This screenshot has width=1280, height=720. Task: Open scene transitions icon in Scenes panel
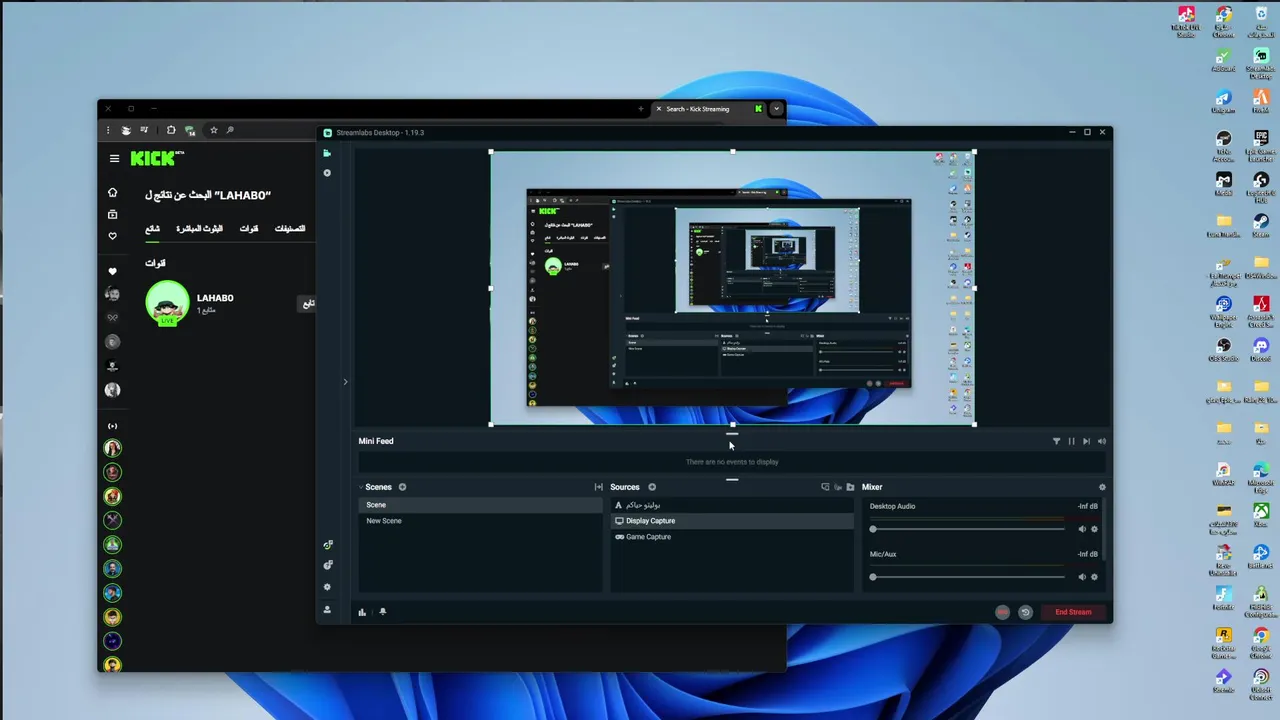coord(598,487)
